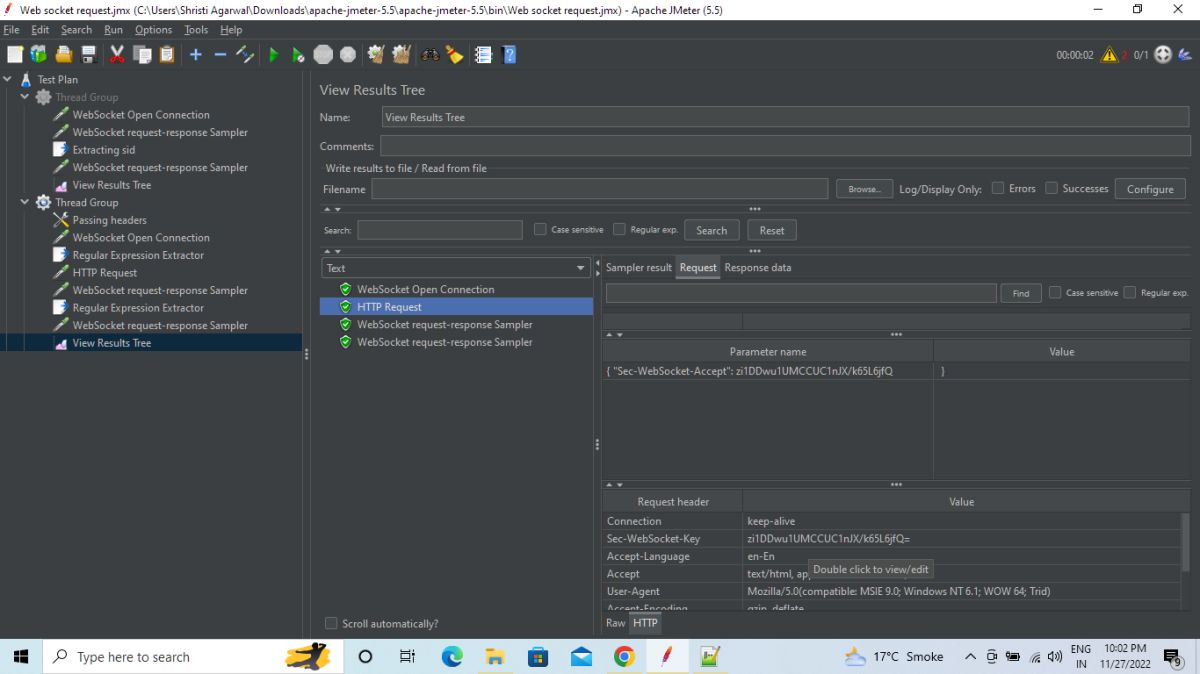Click the Reset button
The width and height of the screenshot is (1200, 674).
click(x=772, y=230)
